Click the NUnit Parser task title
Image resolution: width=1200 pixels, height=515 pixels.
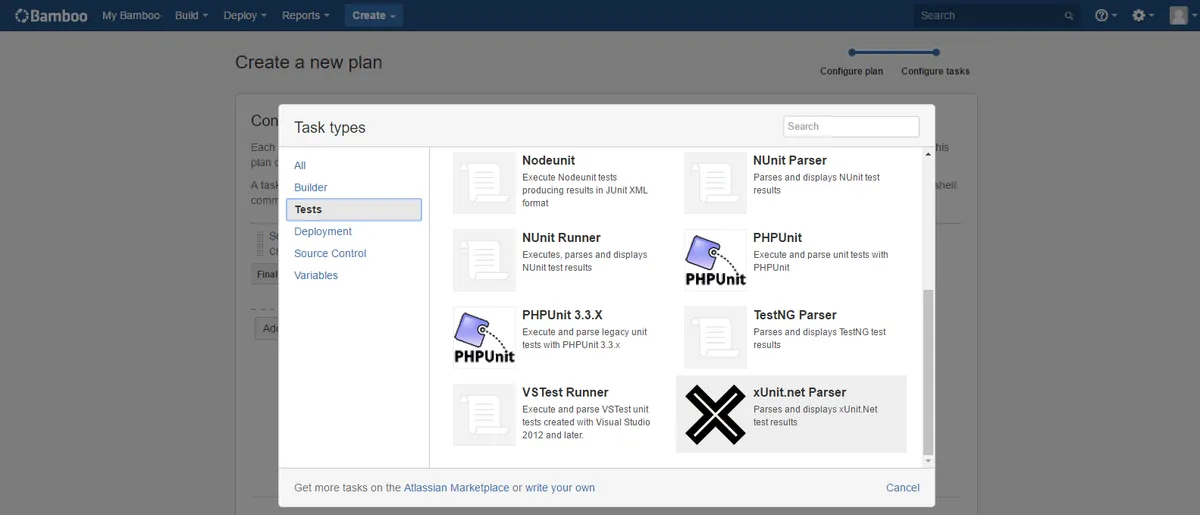click(790, 160)
